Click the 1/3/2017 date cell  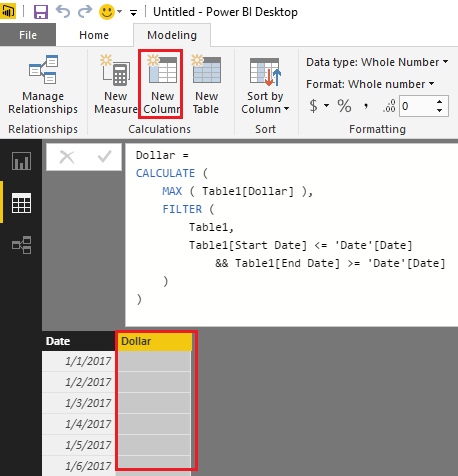(x=79, y=403)
